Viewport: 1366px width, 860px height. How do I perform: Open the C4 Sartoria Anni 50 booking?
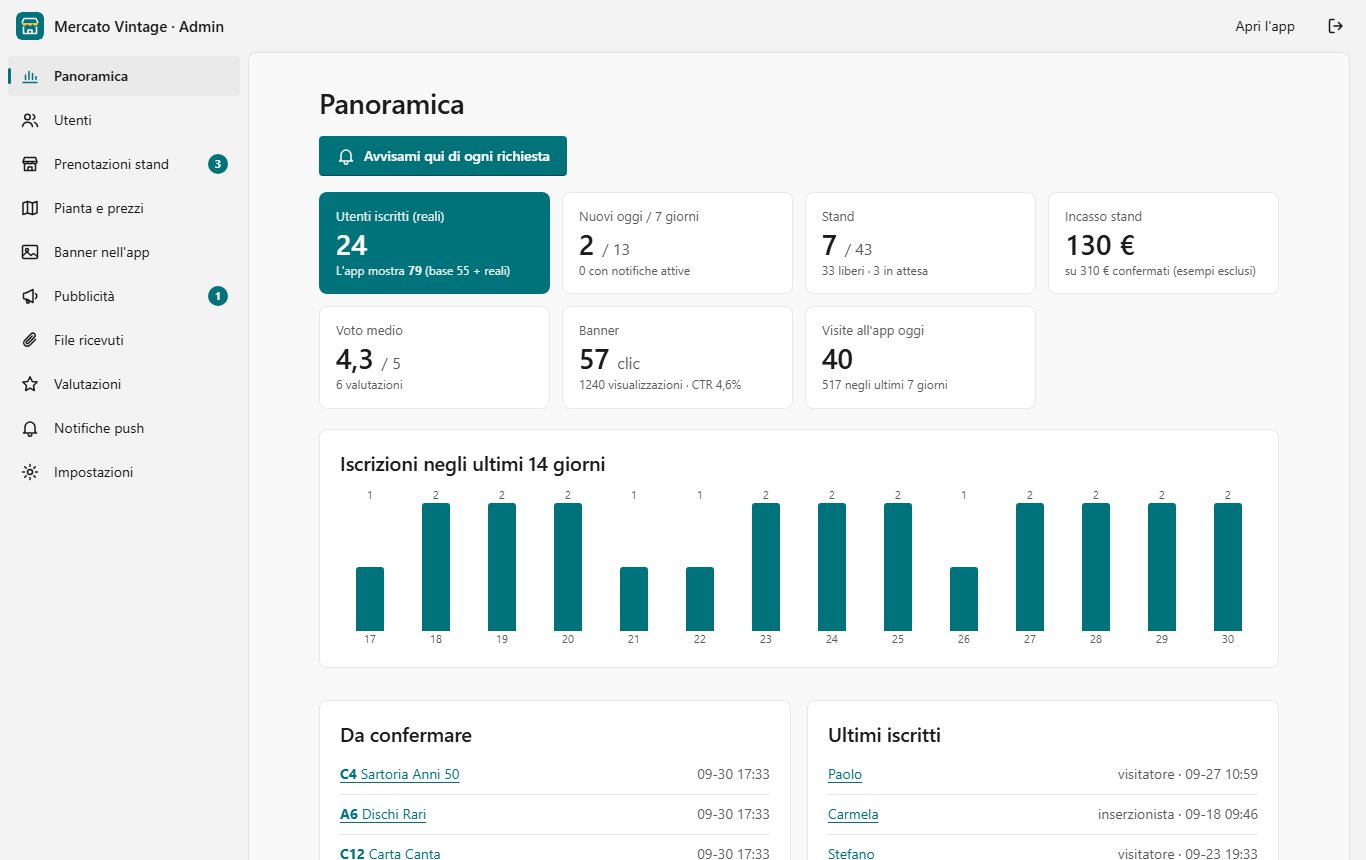tap(400, 775)
